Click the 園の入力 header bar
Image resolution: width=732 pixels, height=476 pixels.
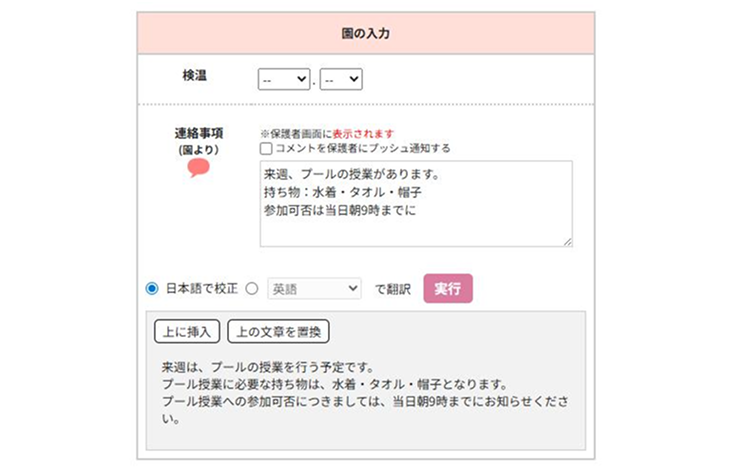click(x=365, y=33)
